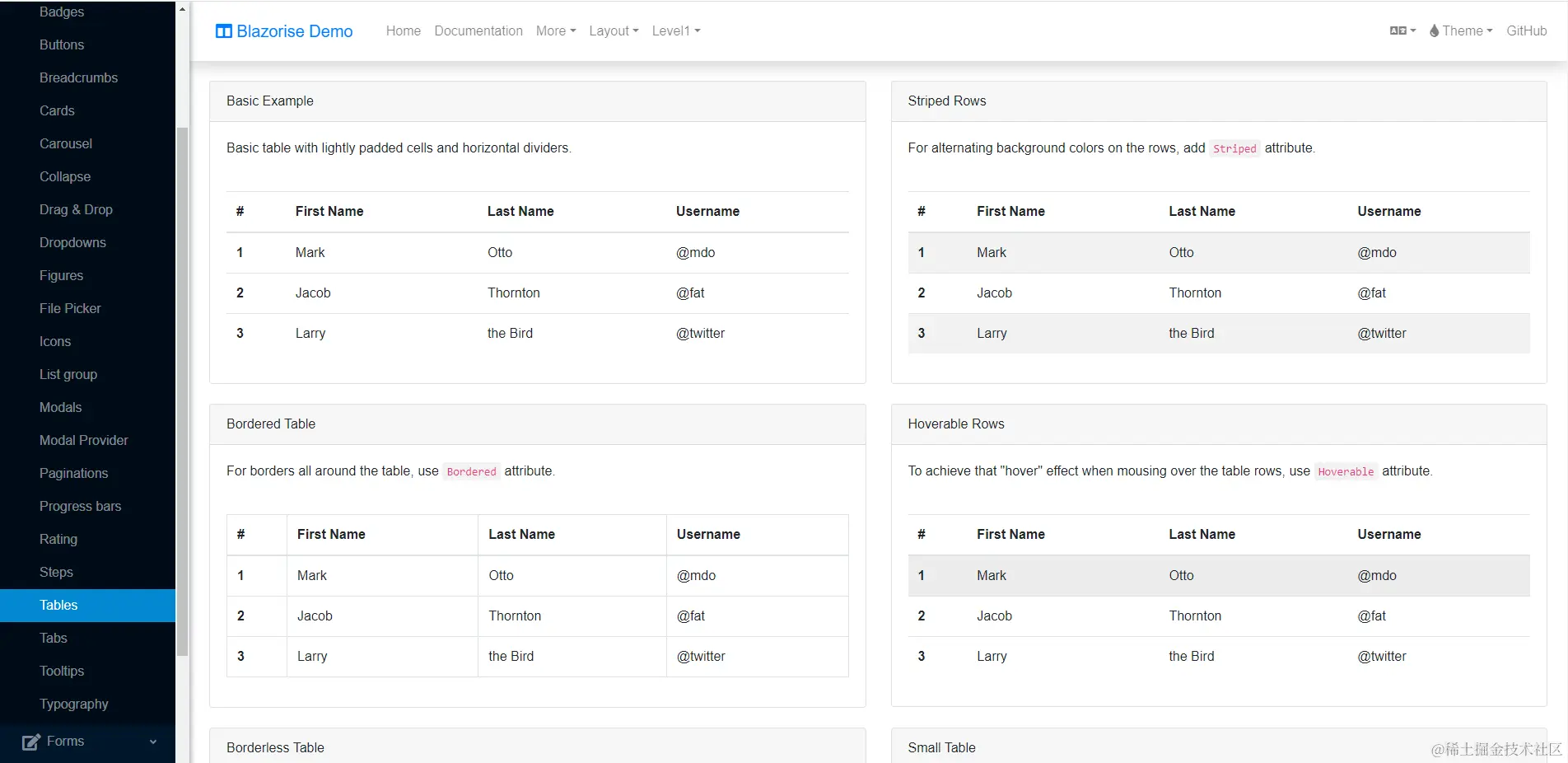Open the Documentation navbar item
The height and width of the screenshot is (763, 1568).
[478, 31]
